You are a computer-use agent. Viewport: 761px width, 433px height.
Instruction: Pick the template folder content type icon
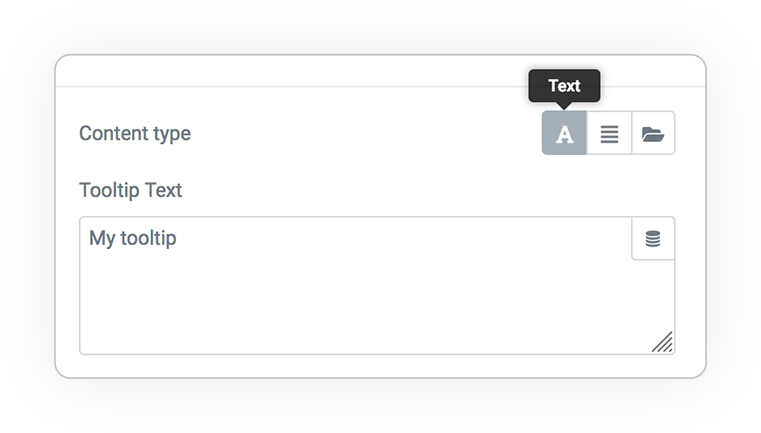click(653, 133)
